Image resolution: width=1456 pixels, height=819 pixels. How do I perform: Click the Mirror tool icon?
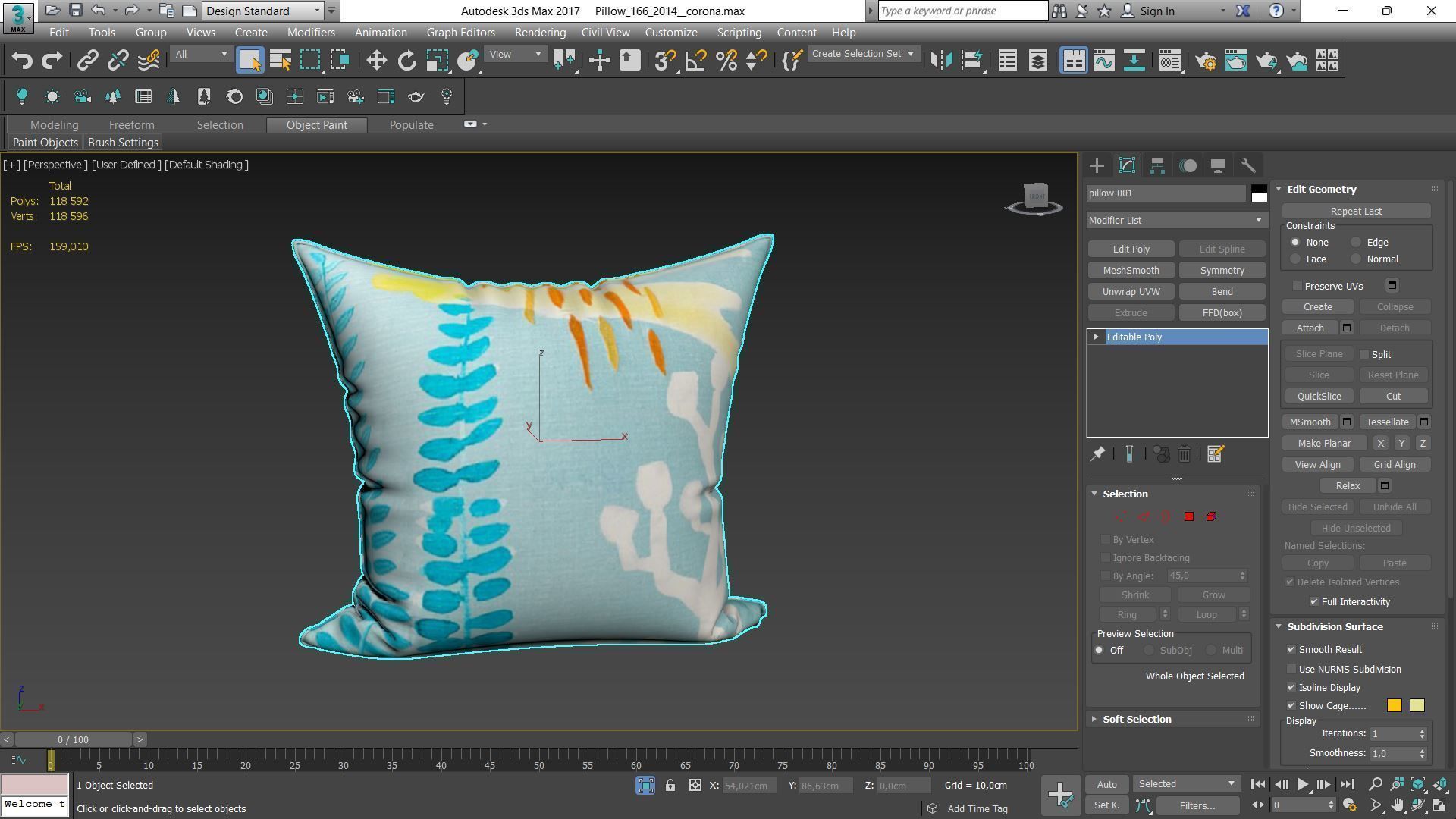941,61
